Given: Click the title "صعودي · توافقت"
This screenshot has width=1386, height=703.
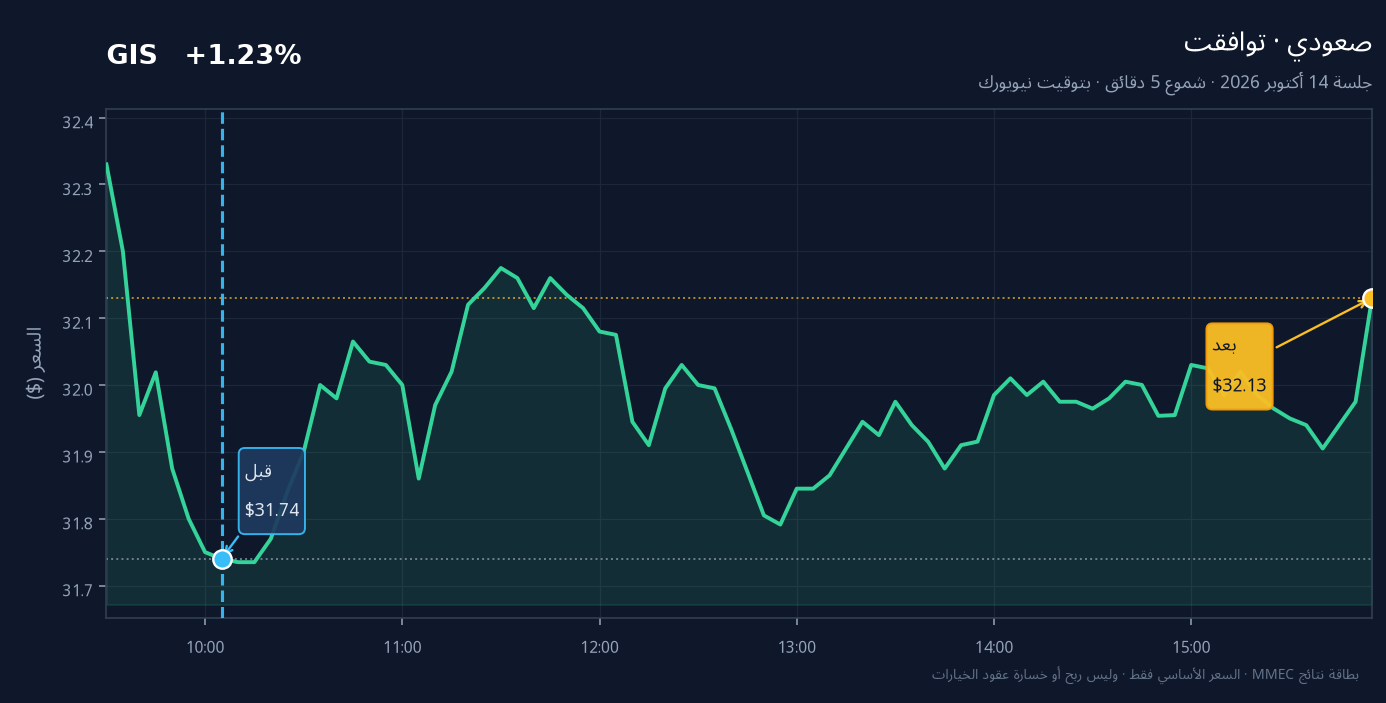Looking at the screenshot, I should pos(1278,43).
